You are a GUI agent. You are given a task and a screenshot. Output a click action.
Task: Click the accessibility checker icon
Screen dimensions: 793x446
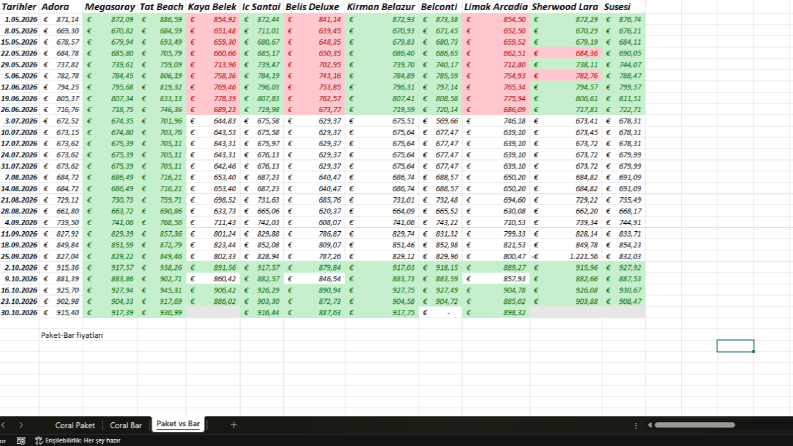tap(38, 440)
